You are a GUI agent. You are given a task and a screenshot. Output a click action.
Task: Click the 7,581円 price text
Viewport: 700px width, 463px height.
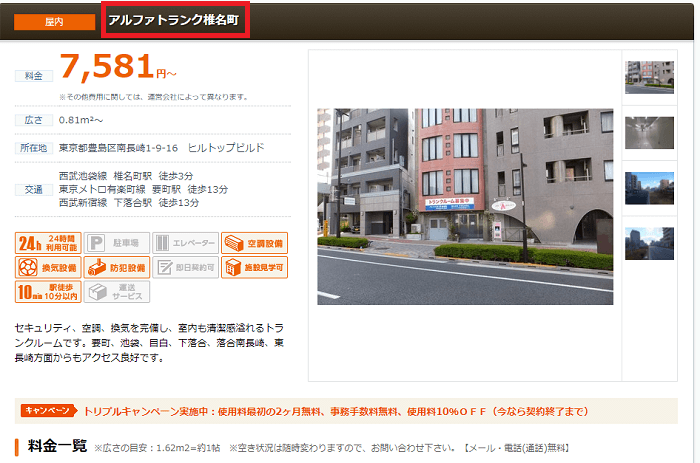click(x=118, y=67)
